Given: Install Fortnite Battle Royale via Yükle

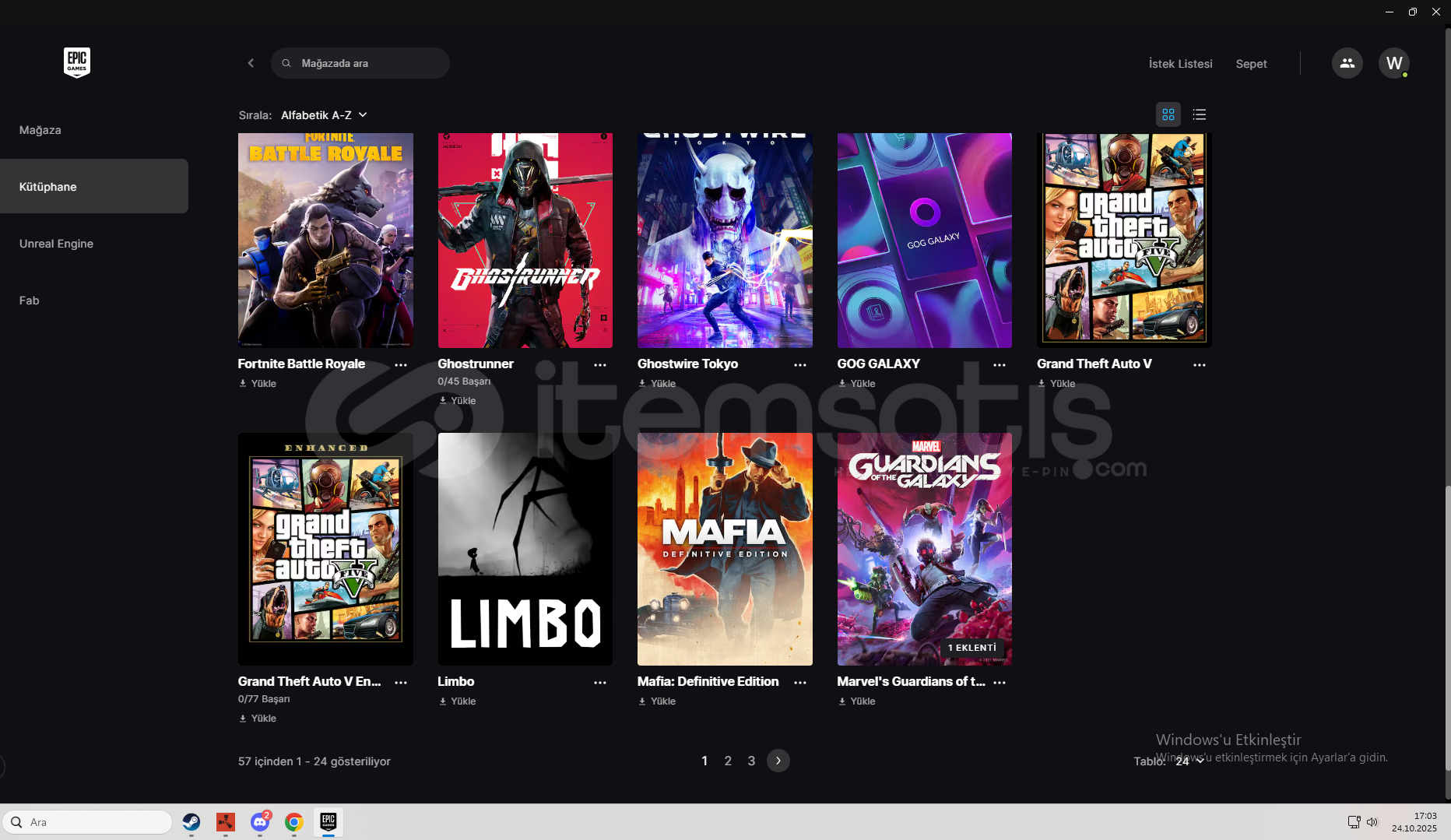Looking at the screenshot, I should click(x=258, y=384).
